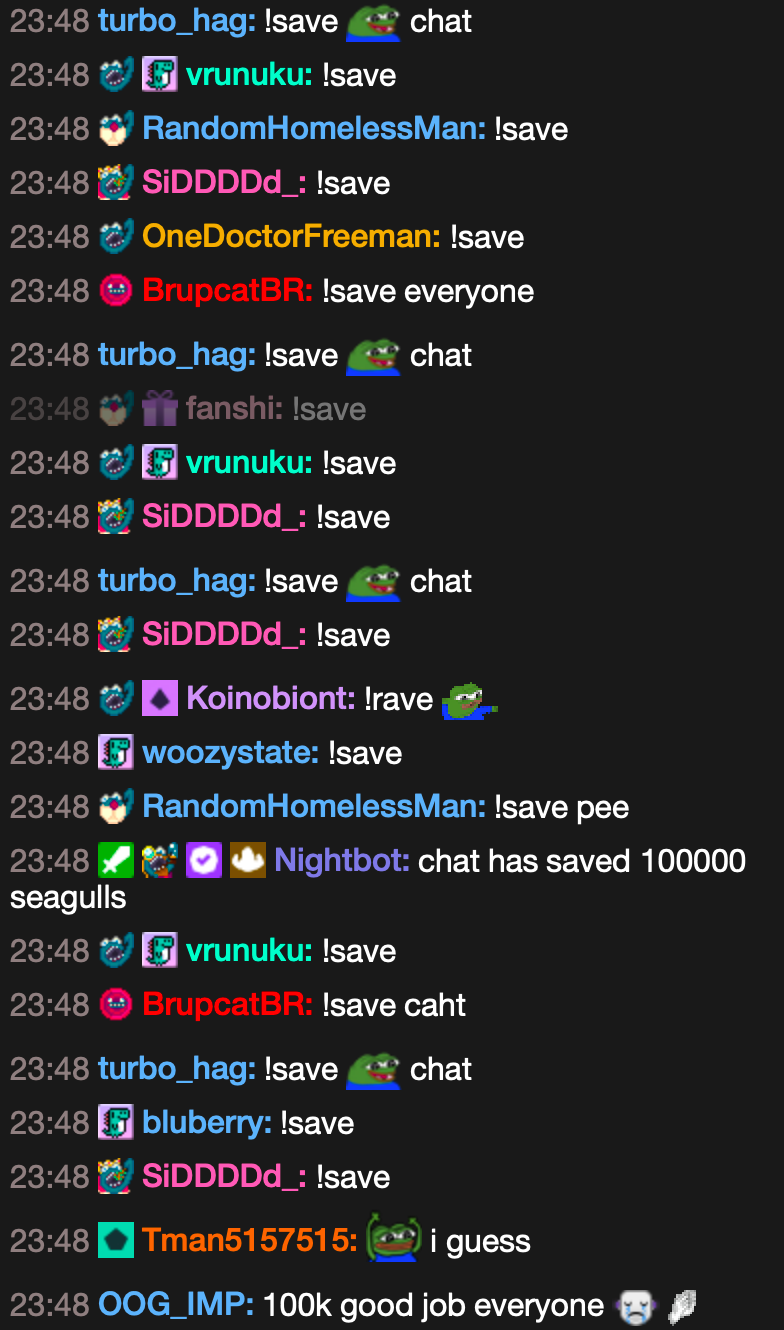Open bluberry's user card
The width and height of the screenshot is (784, 1330).
(207, 1123)
